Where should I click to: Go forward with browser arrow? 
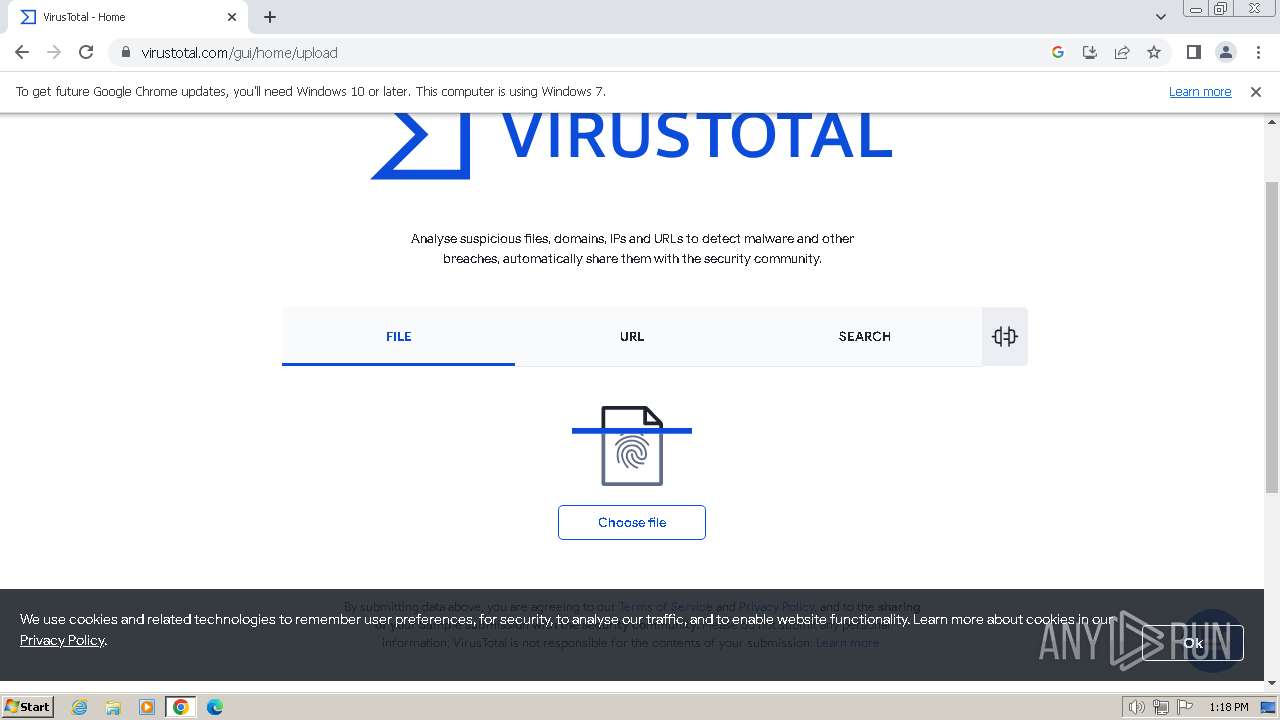54,52
